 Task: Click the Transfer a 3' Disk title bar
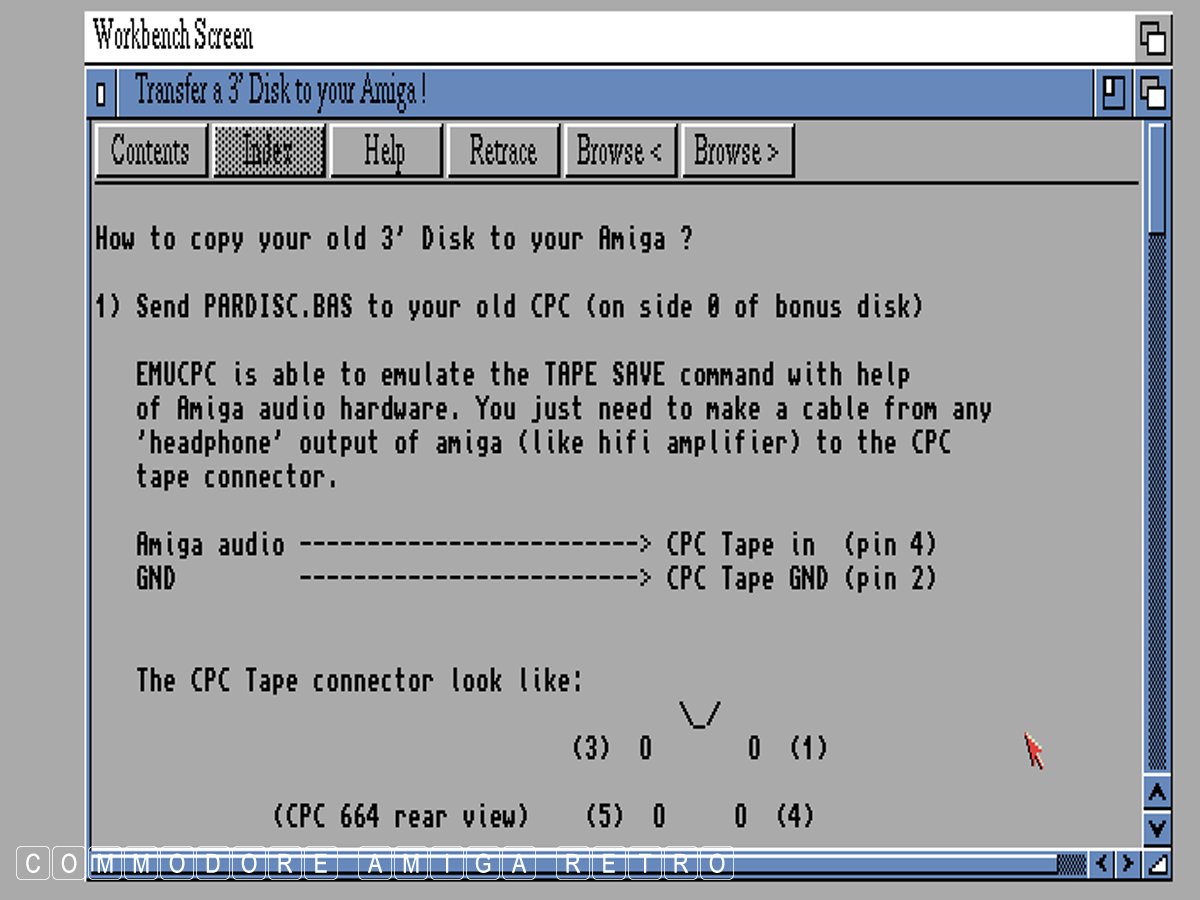click(600, 93)
